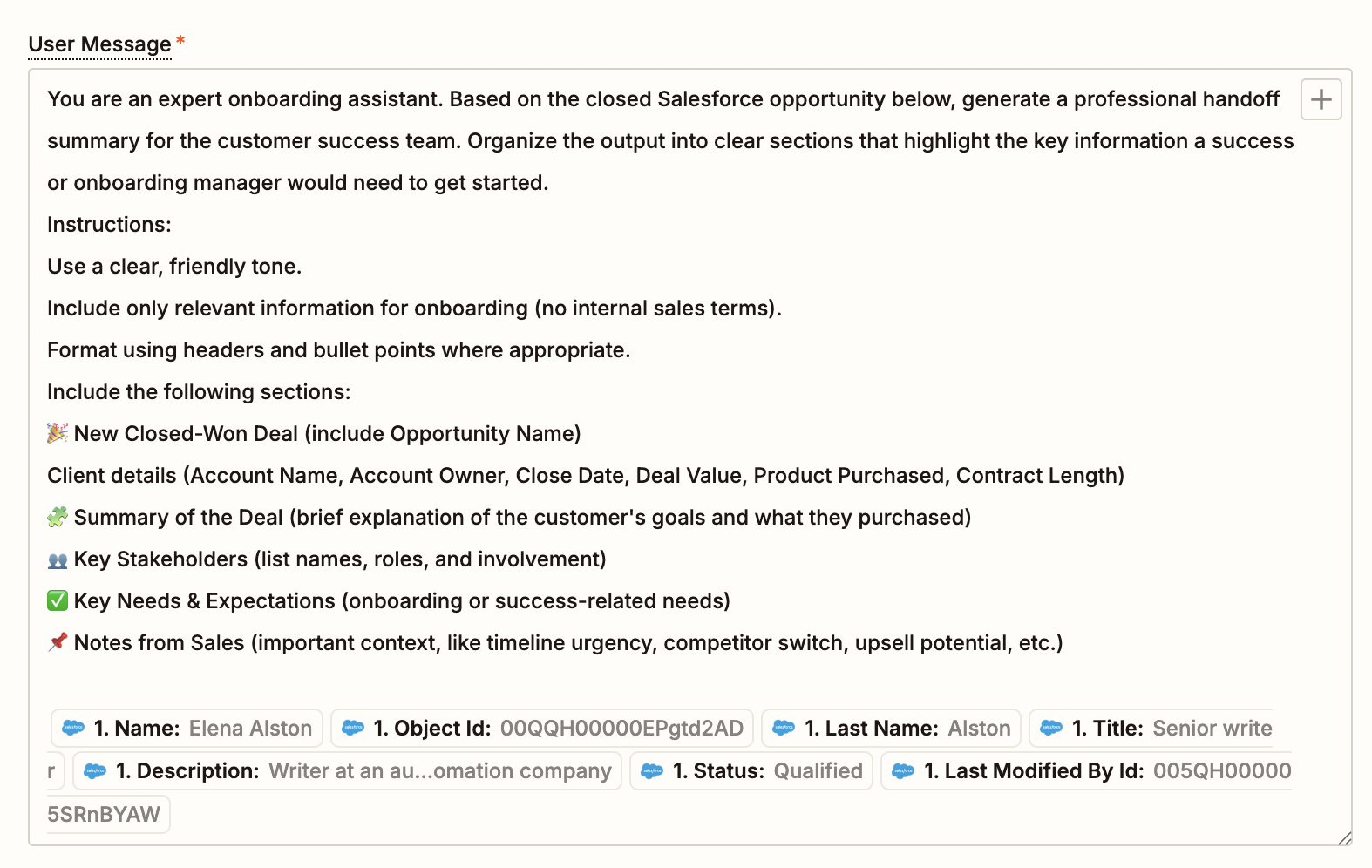Select the Description field pill
This screenshot has height=868, width=1372.
[x=347, y=771]
